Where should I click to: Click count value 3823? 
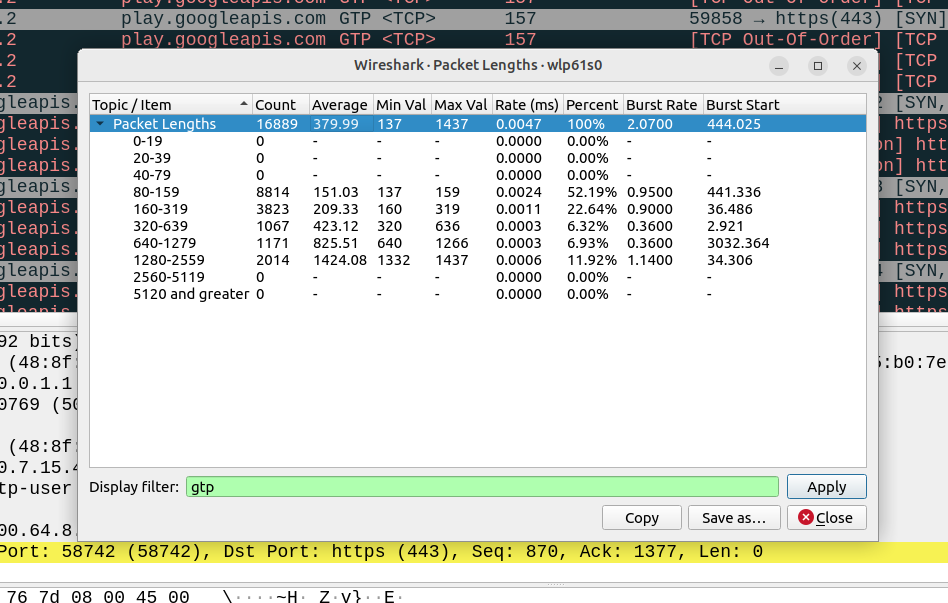[273, 209]
